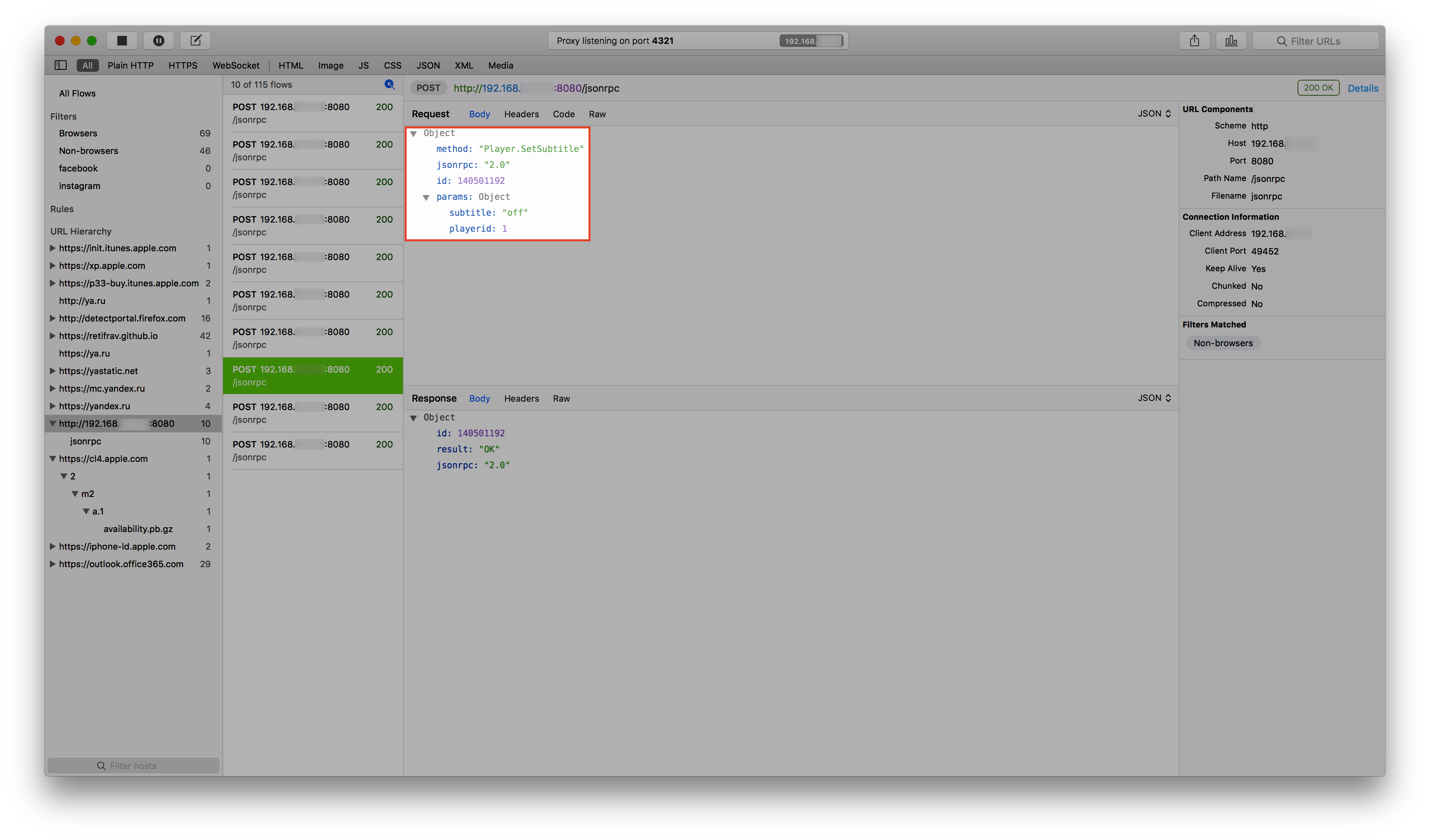Select the jsonrpc path in hierarchy
The image size is (1430, 840).
tap(133, 441)
